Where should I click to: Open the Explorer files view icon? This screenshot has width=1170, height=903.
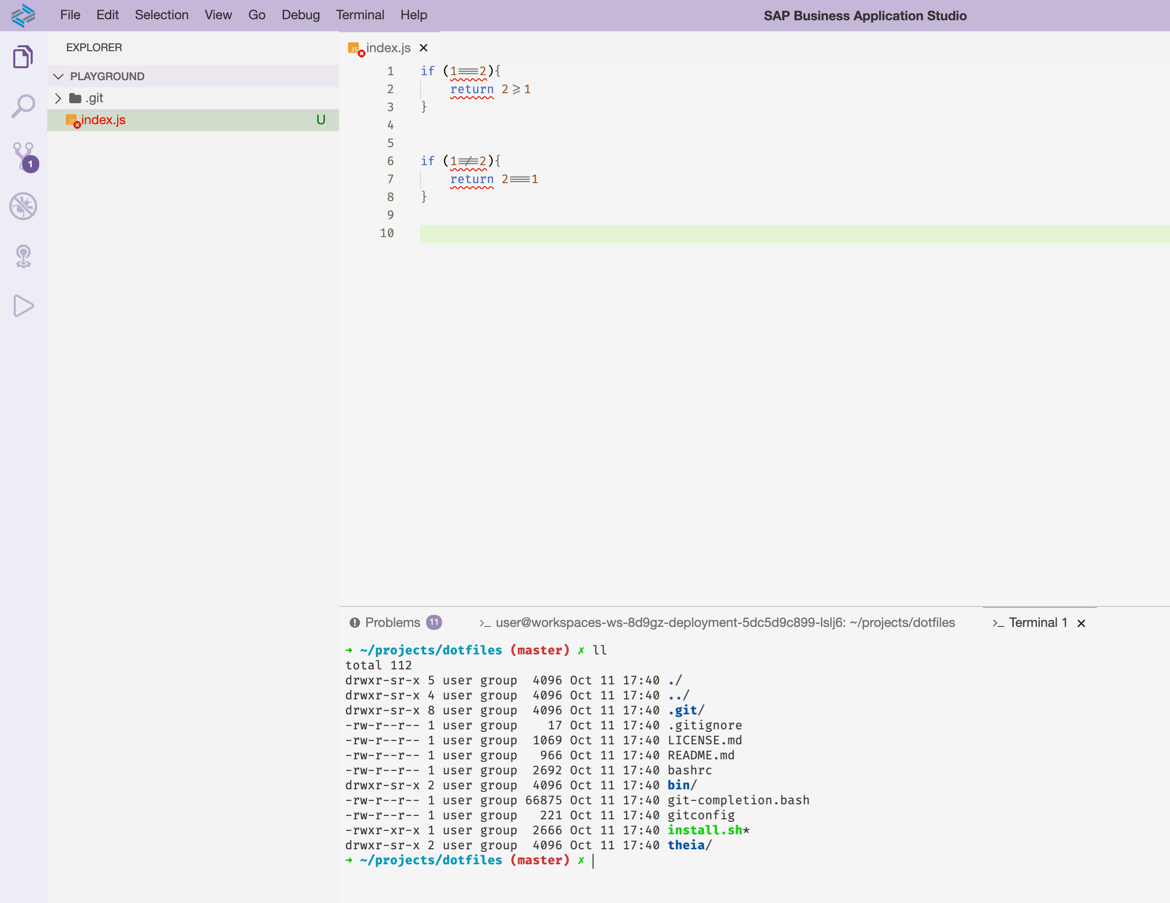[x=23, y=57]
